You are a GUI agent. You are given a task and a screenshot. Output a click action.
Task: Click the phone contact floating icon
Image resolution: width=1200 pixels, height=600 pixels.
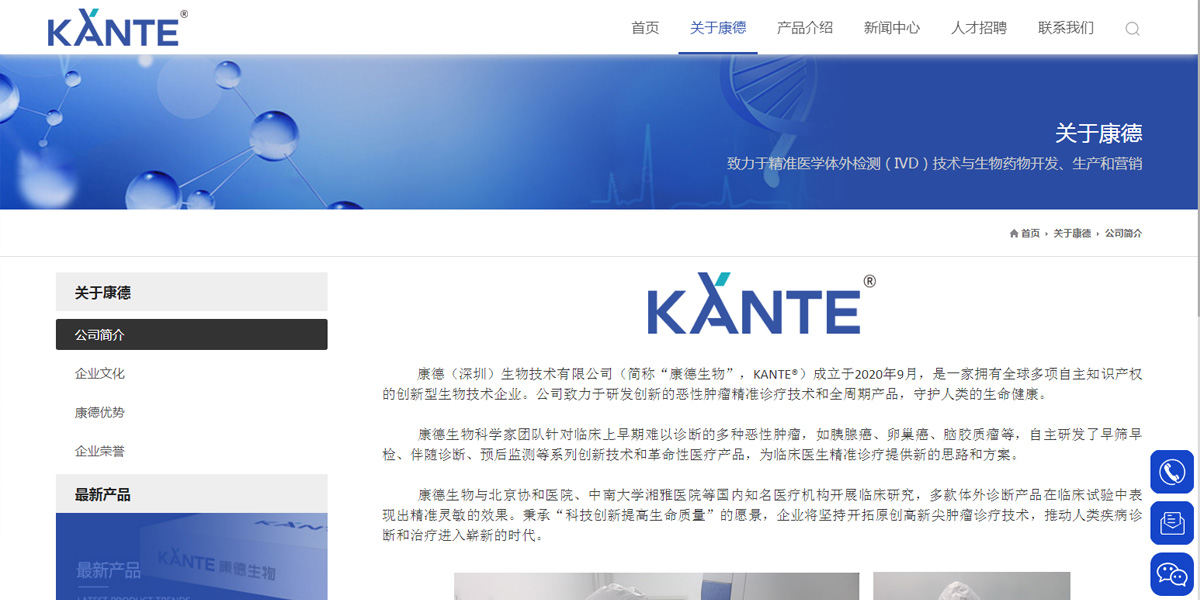(1172, 472)
